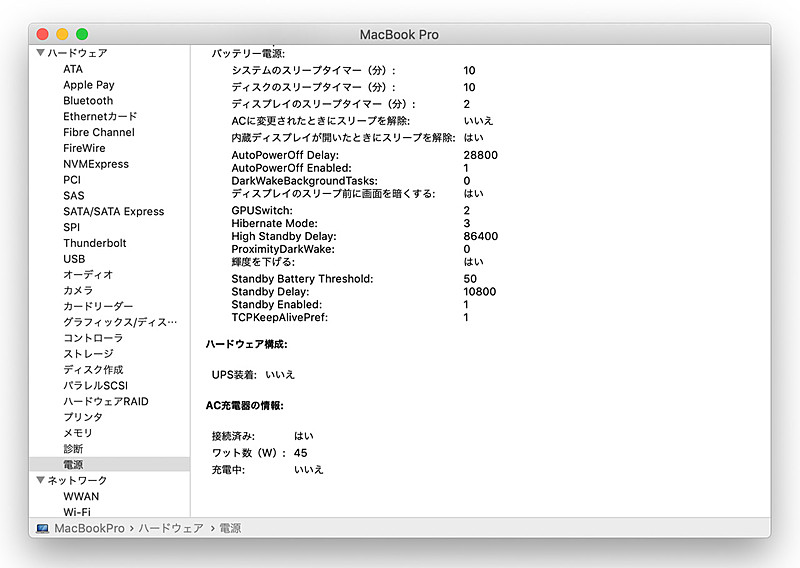Open the WWAN network entry

pos(81,496)
